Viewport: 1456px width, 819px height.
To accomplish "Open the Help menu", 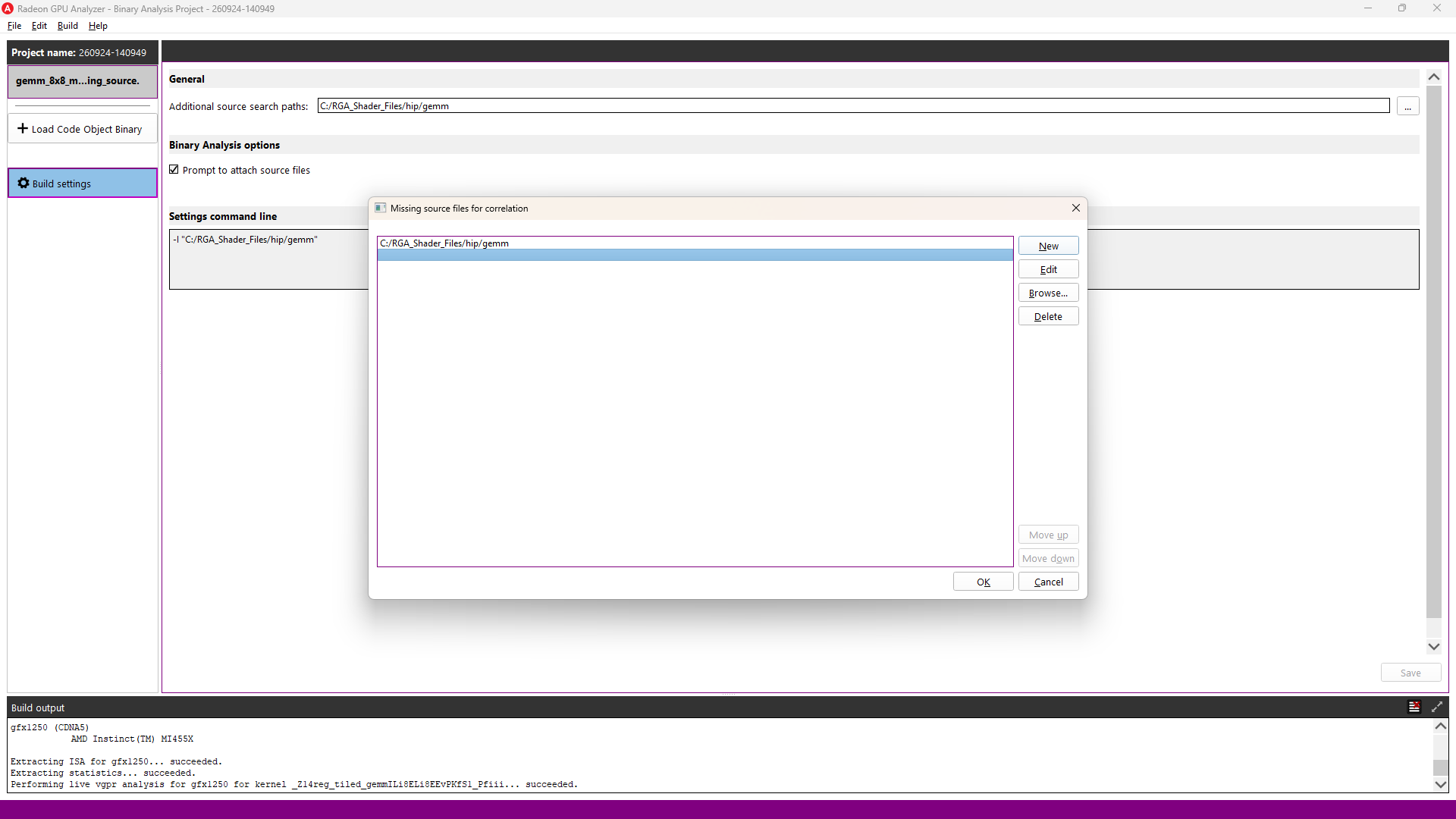I will click(98, 26).
